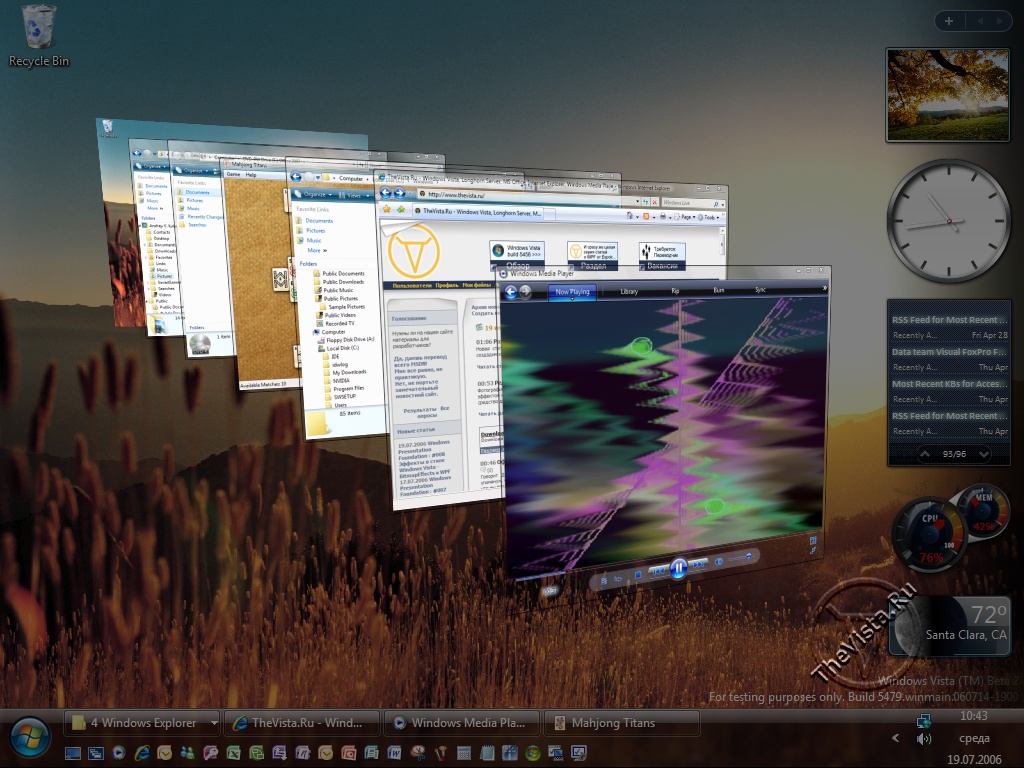Stop playback in Windows Media Player
1024x768 pixels.
tap(638, 575)
